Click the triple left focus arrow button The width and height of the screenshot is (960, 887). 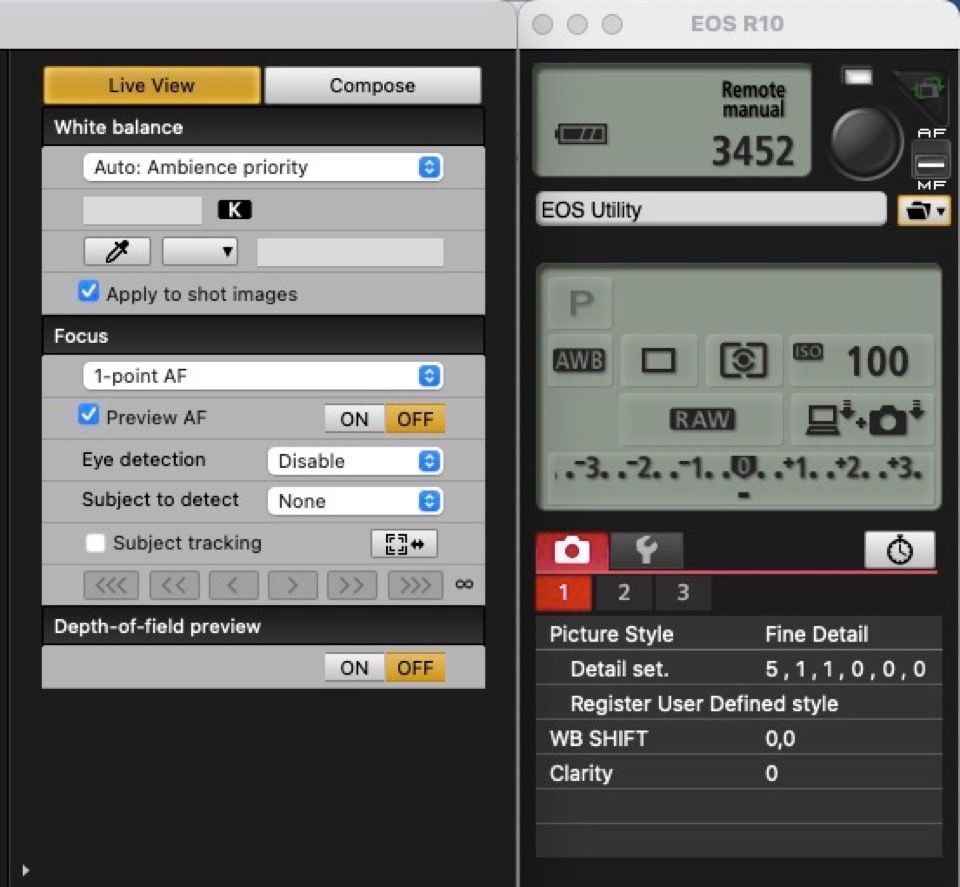pyautogui.click(x=111, y=586)
